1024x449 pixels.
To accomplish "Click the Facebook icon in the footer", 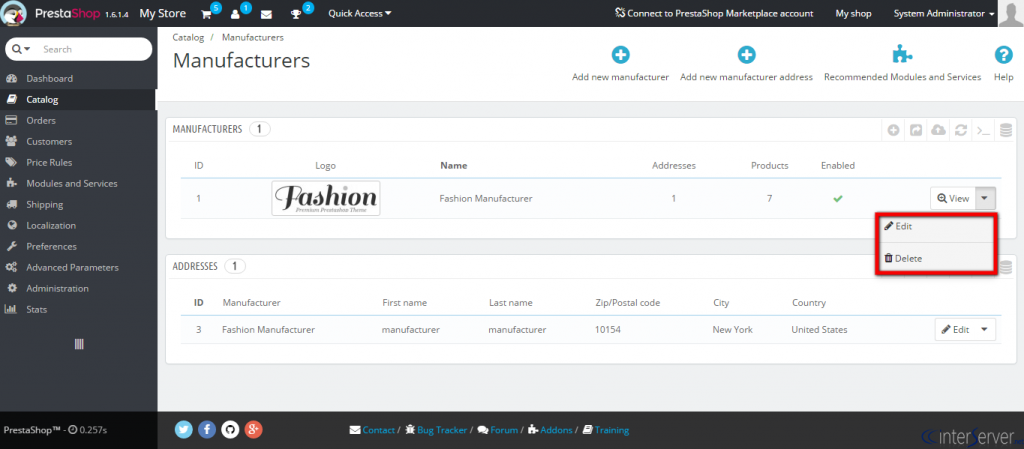I will pyautogui.click(x=206, y=429).
